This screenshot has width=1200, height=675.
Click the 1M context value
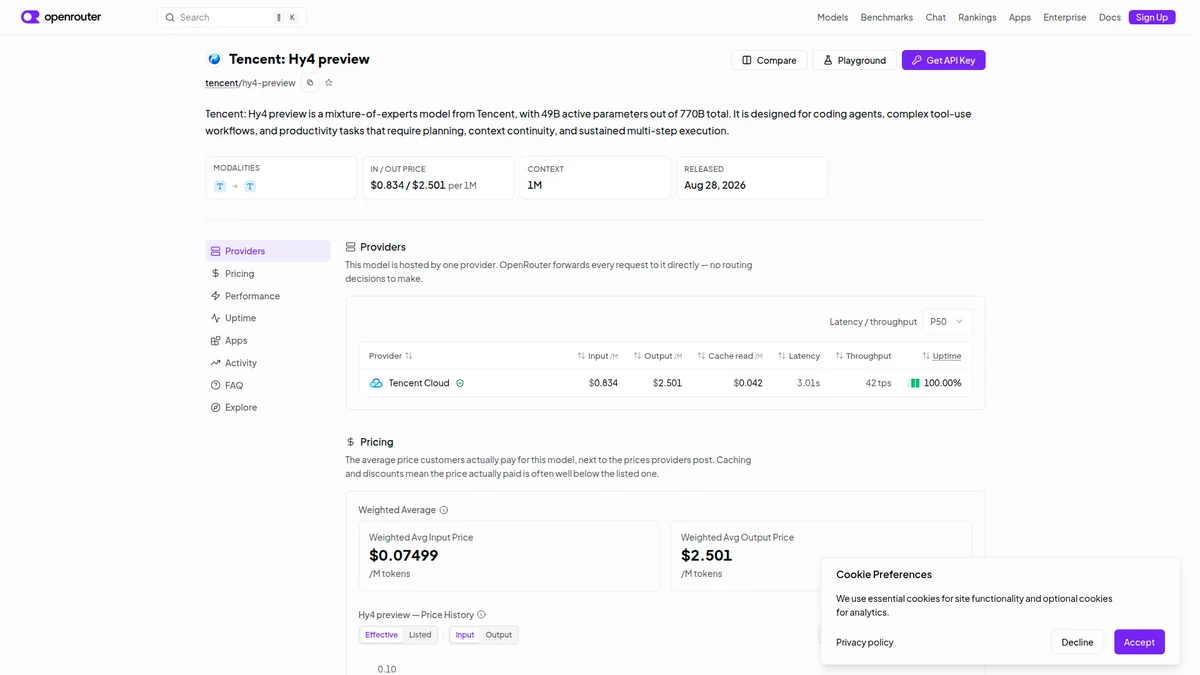(x=535, y=185)
